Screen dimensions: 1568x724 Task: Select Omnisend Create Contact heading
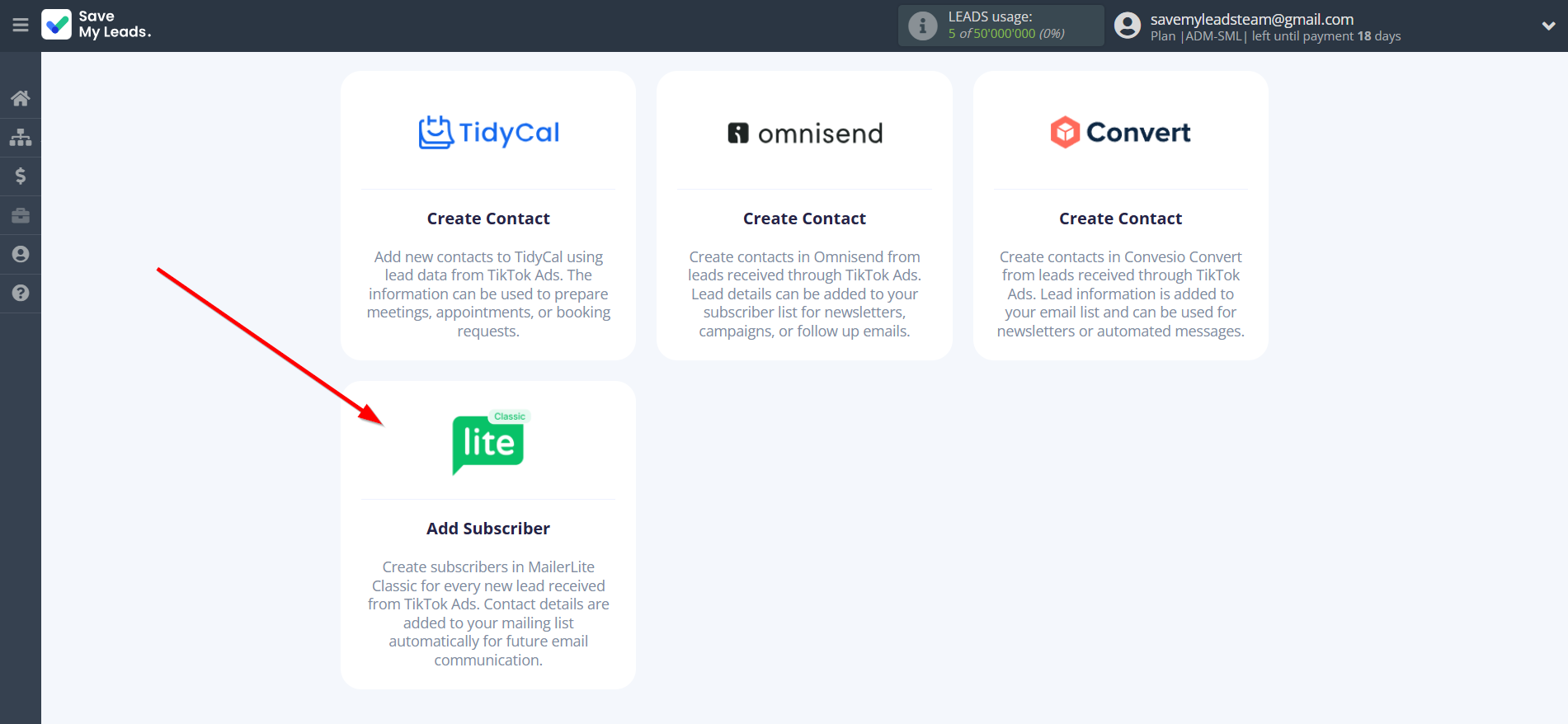[x=804, y=219]
